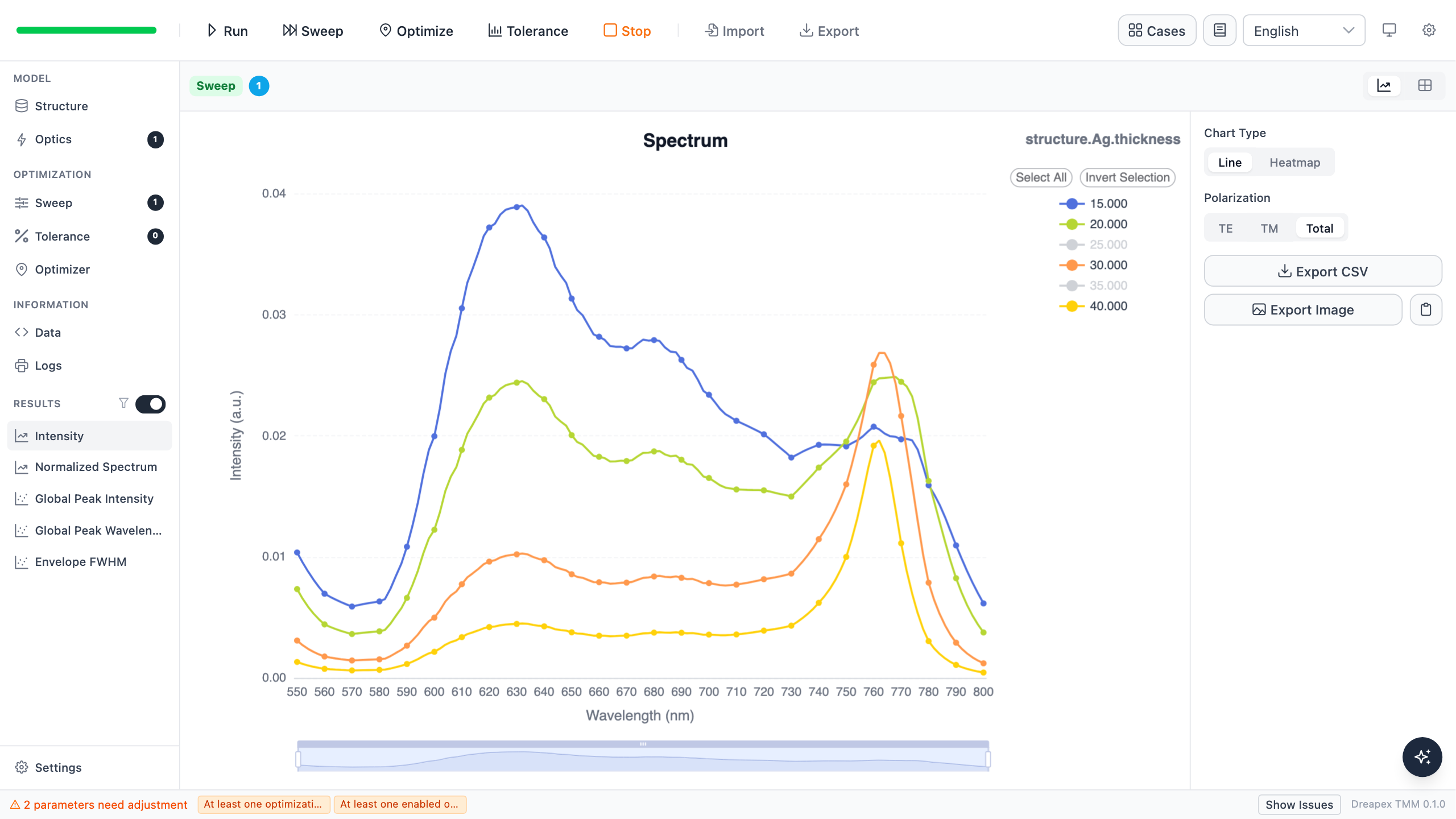Click the 'Dreapex TMM 0.1.0' version text
Viewport: 1456px width, 819px height.
coord(1398,804)
